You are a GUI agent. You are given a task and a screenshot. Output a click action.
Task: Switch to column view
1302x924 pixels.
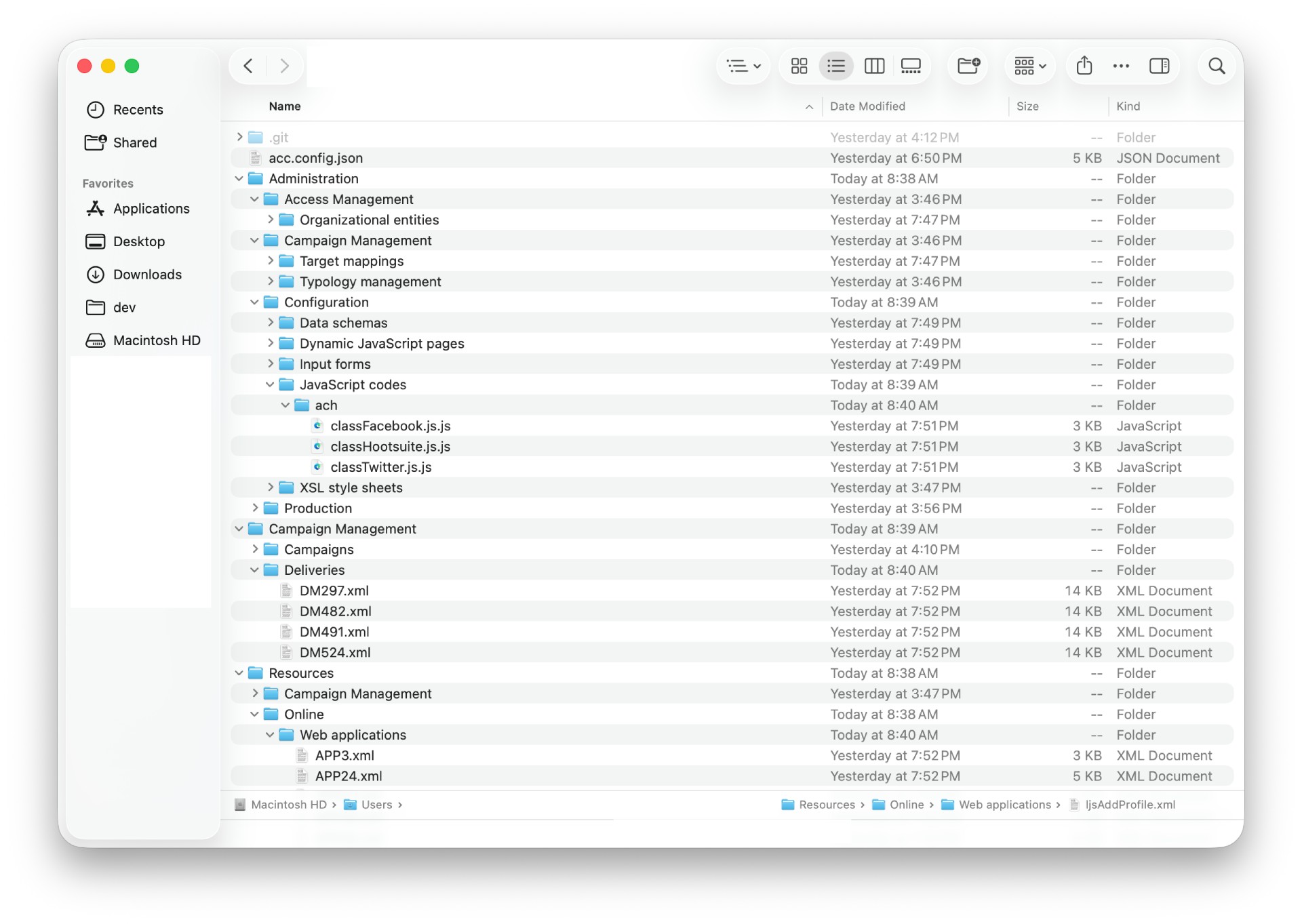(874, 66)
